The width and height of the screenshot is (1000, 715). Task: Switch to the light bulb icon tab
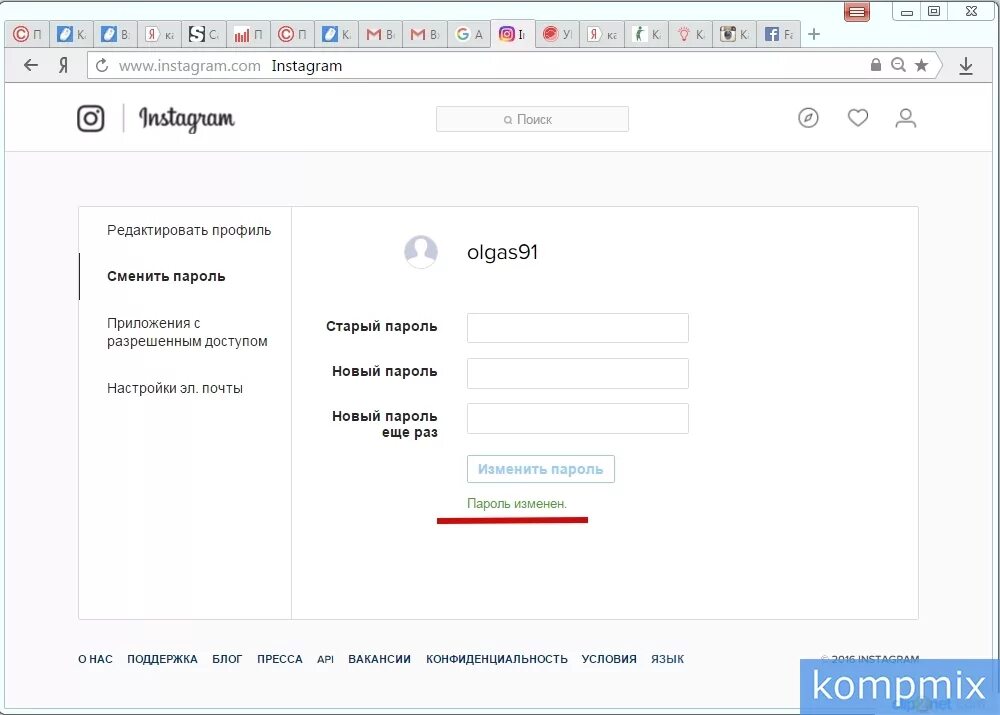(x=691, y=34)
